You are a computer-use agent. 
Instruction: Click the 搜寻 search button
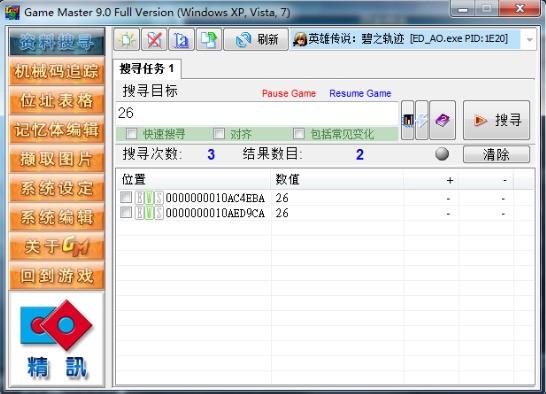(x=496, y=120)
